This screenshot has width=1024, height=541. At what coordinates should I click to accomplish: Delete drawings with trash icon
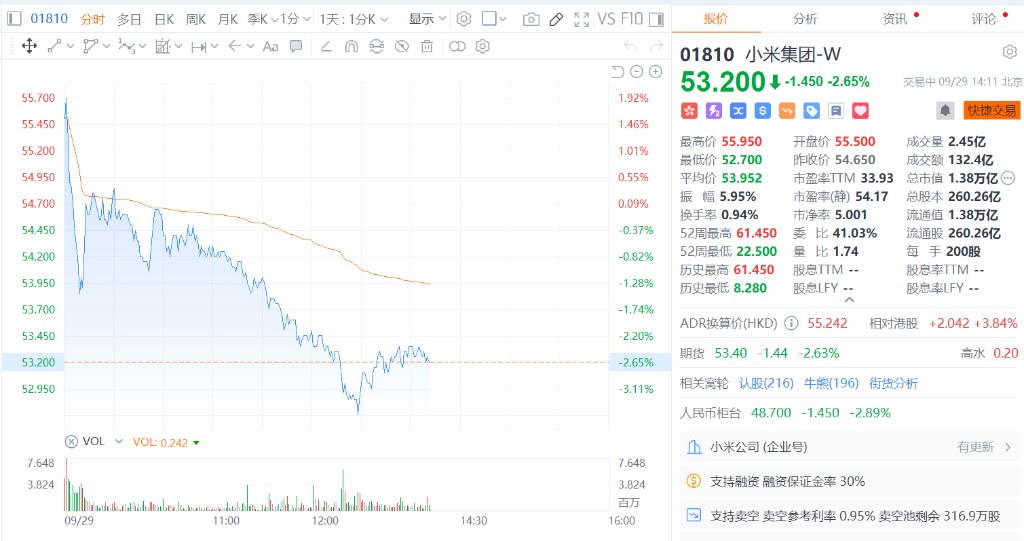click(x=426, y=46)
